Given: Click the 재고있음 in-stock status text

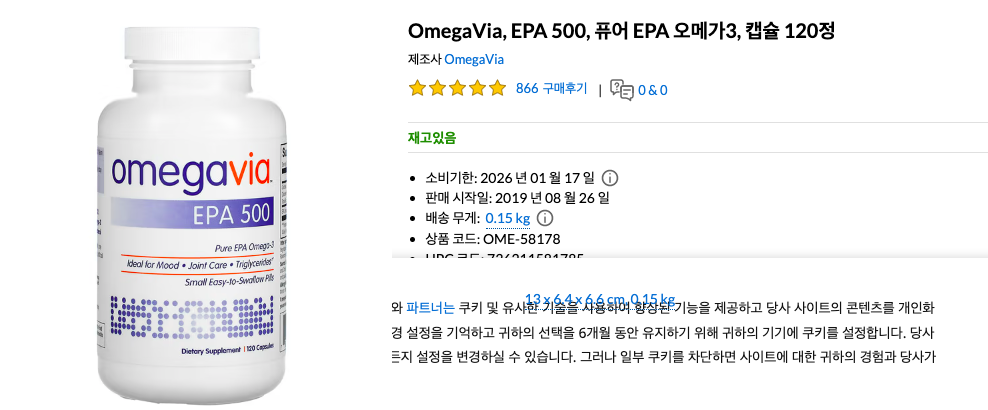Looking at the screenshot, I should click(x=432, y=138).
